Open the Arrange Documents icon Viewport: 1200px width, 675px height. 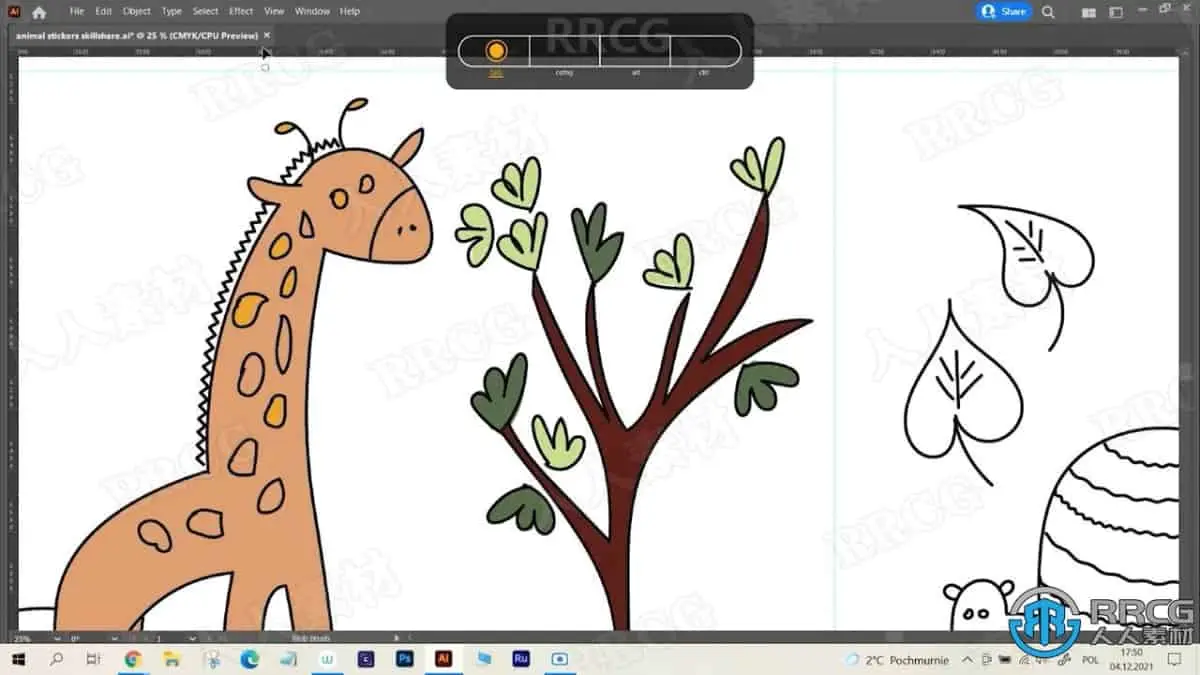[x=1089, y=12]
